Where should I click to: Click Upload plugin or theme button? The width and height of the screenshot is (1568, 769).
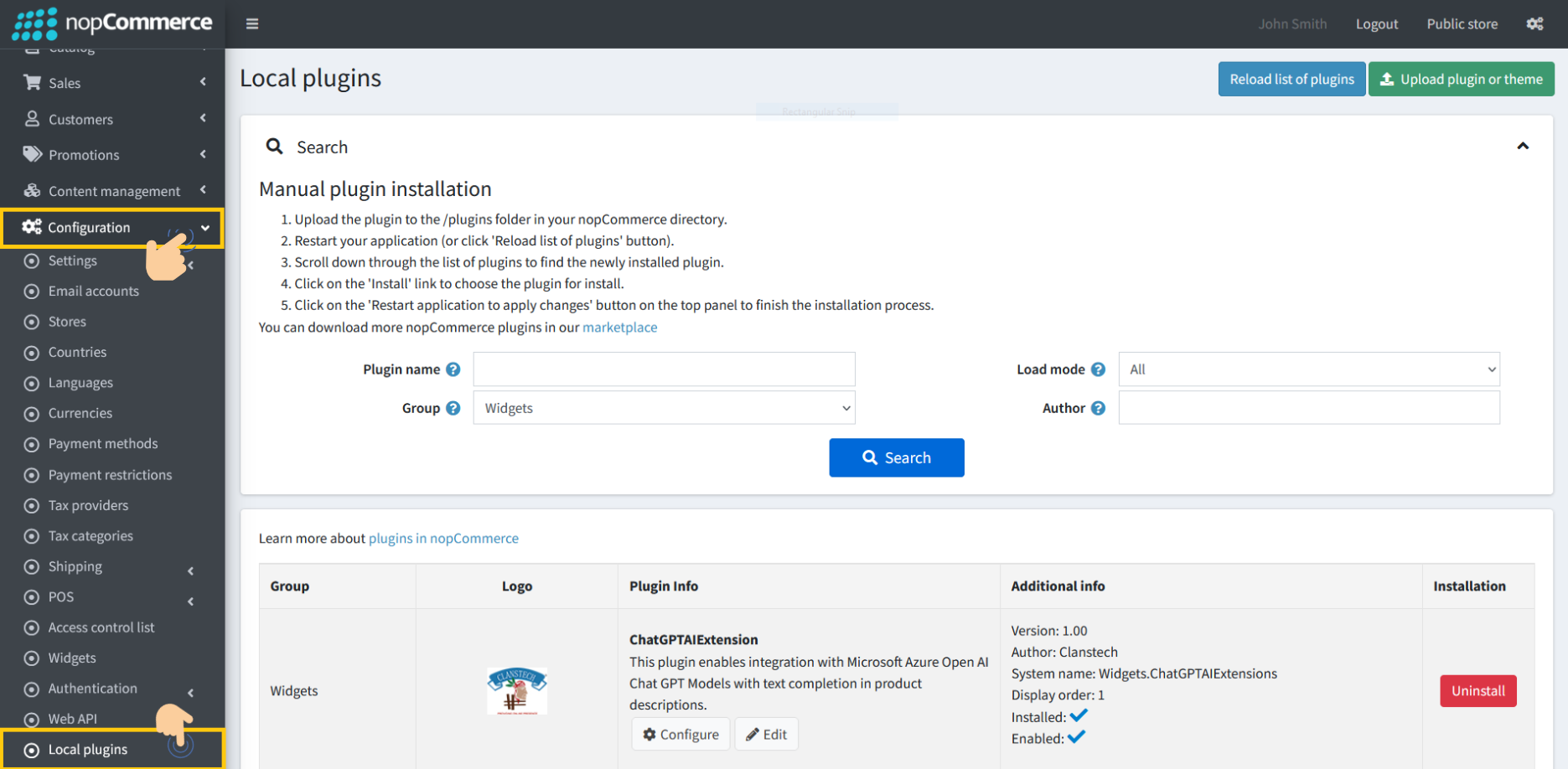[1461, 79]
